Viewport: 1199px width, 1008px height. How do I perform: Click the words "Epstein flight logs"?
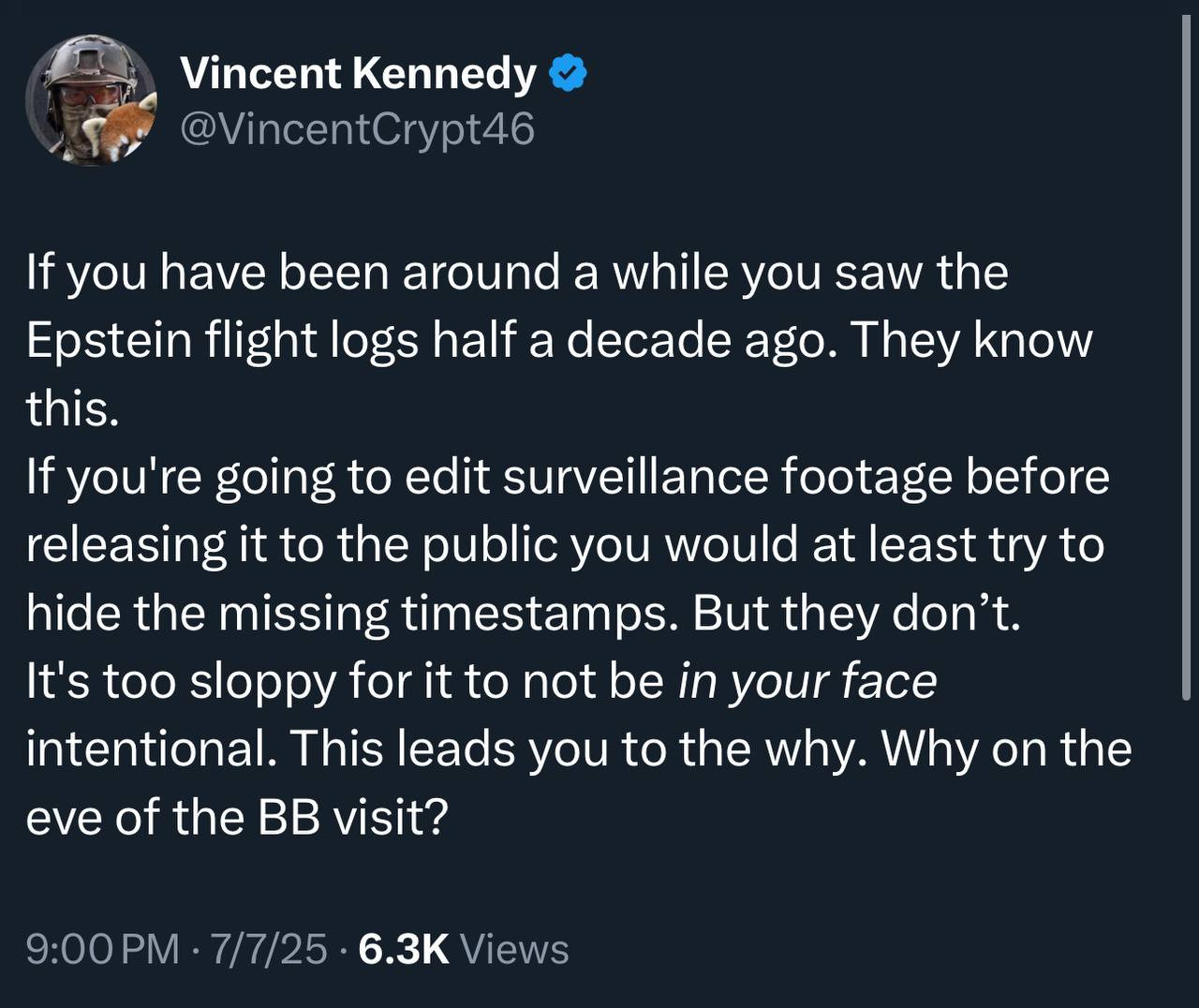click(x=222, y=341)
